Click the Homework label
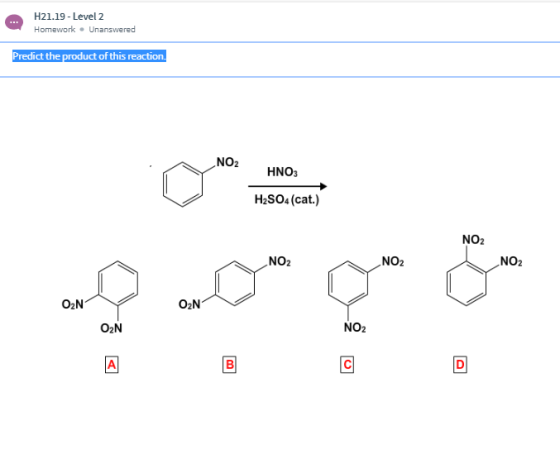The width and height of the screenshot is (560, 464). (54, 29)
